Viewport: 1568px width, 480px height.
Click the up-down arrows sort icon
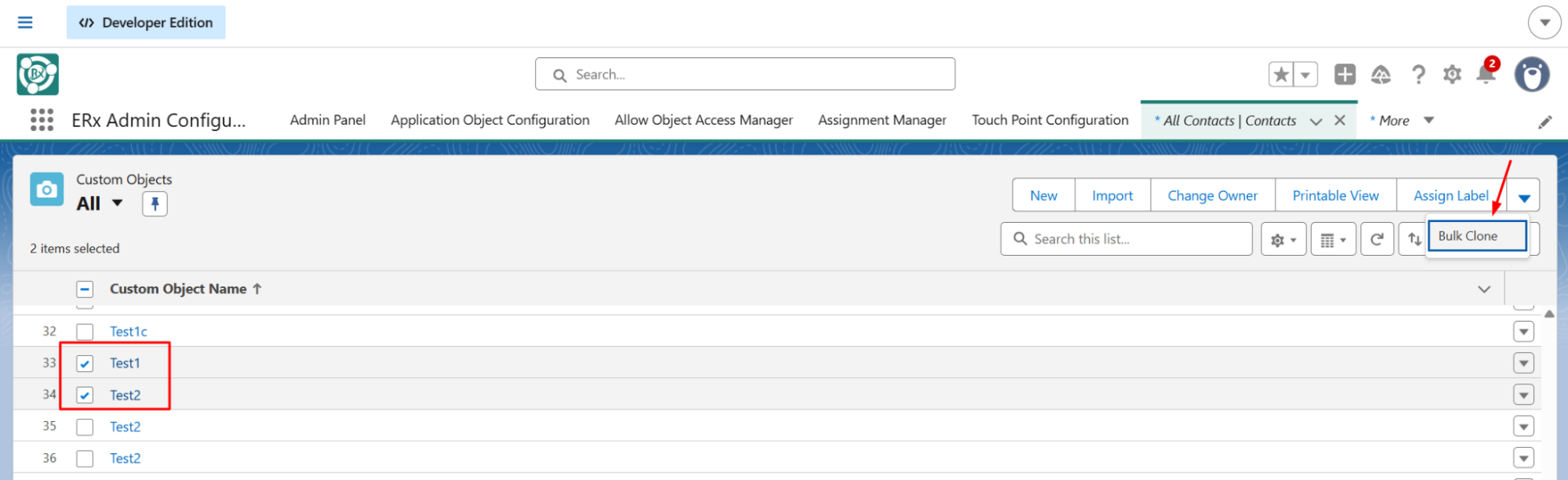pos(1413,239)
